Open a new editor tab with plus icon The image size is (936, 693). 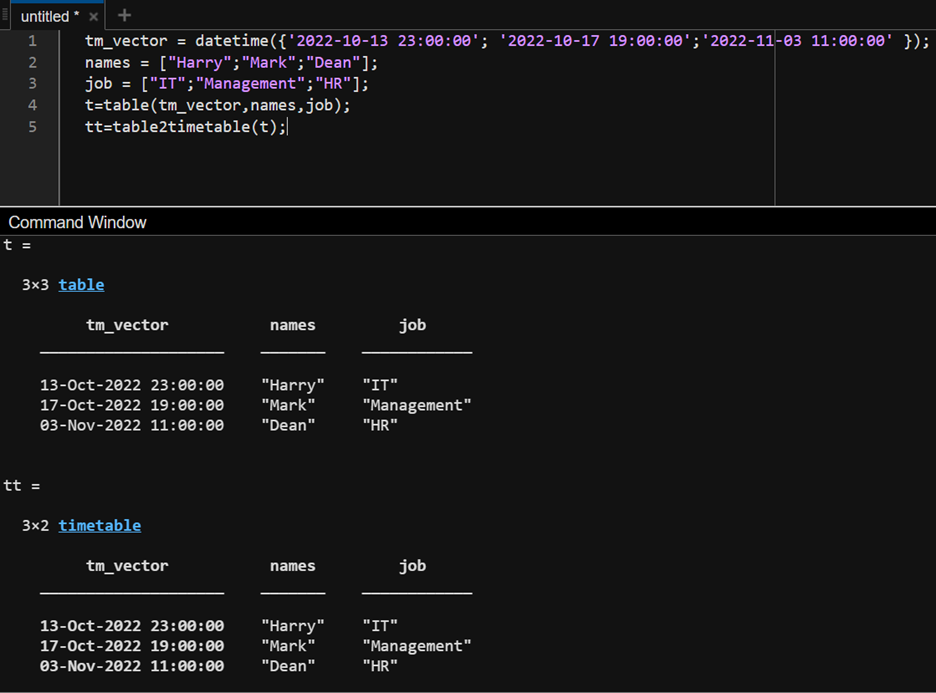[x=124, y=16]
